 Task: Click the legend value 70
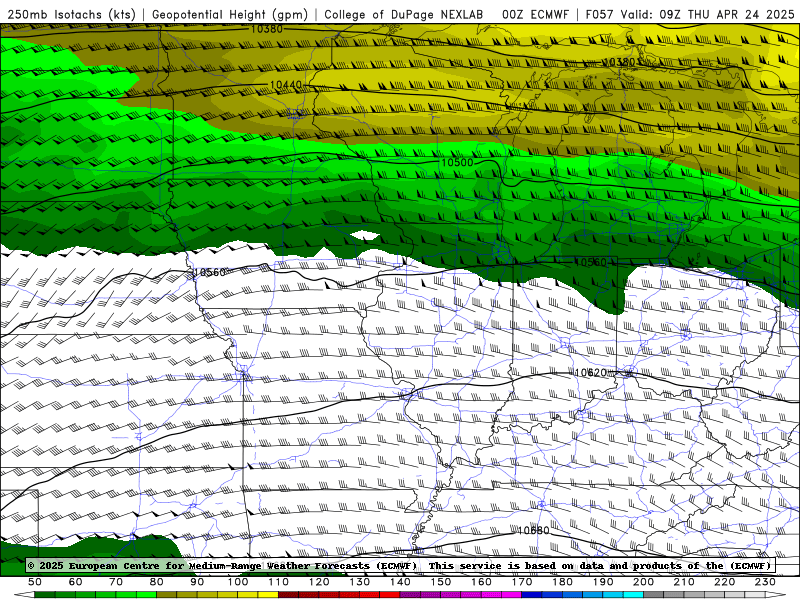(116, 582)
